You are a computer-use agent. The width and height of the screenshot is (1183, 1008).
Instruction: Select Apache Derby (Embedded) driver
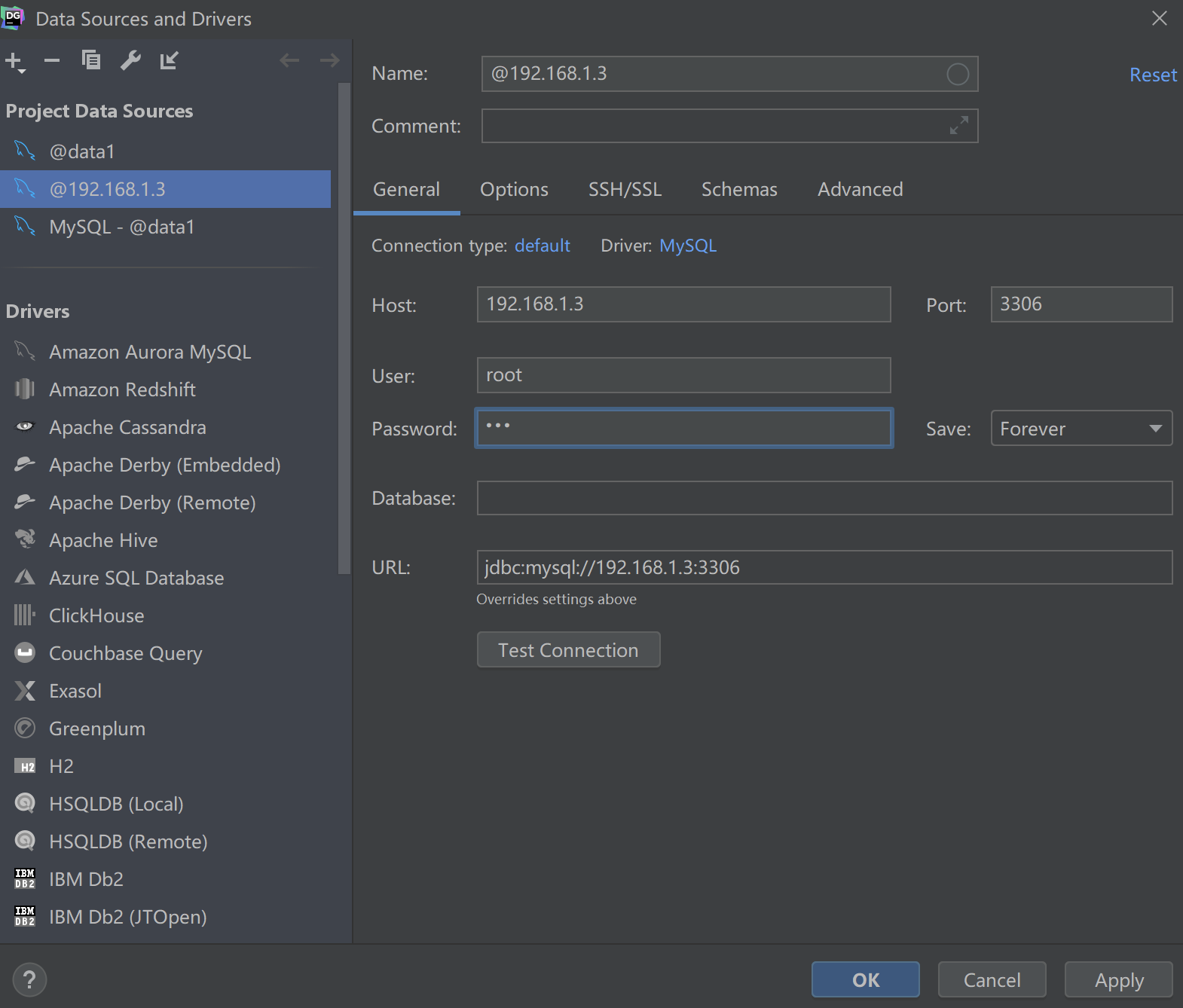pyautogui.click(x=166, y=465)
